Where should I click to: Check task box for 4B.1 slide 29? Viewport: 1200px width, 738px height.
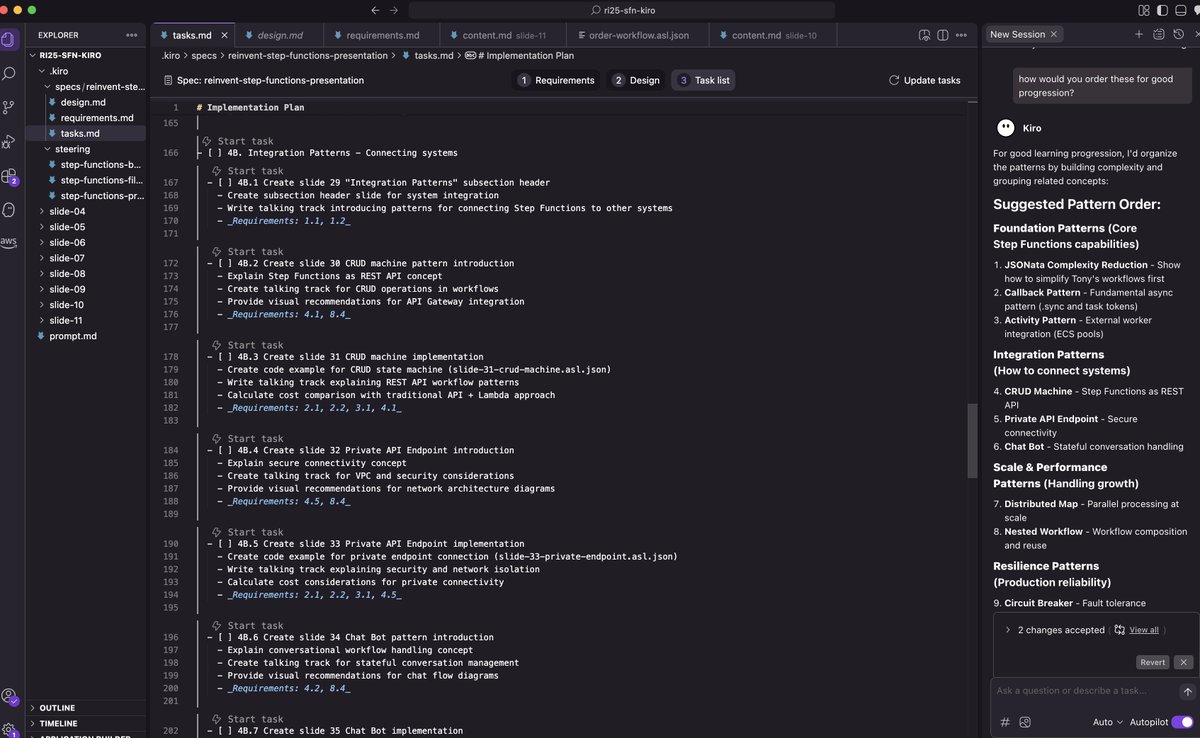(x=226, y=183)
